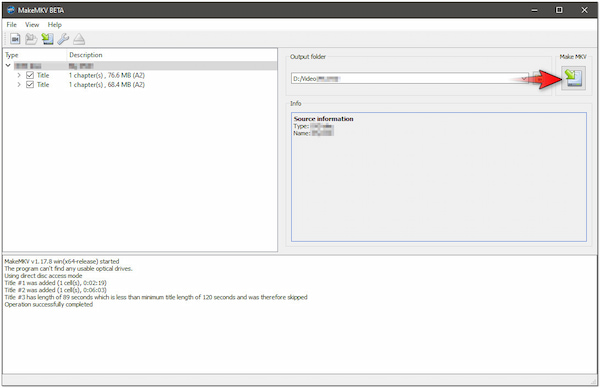Click log line about Title #3 skipped

tap(156, 297)
